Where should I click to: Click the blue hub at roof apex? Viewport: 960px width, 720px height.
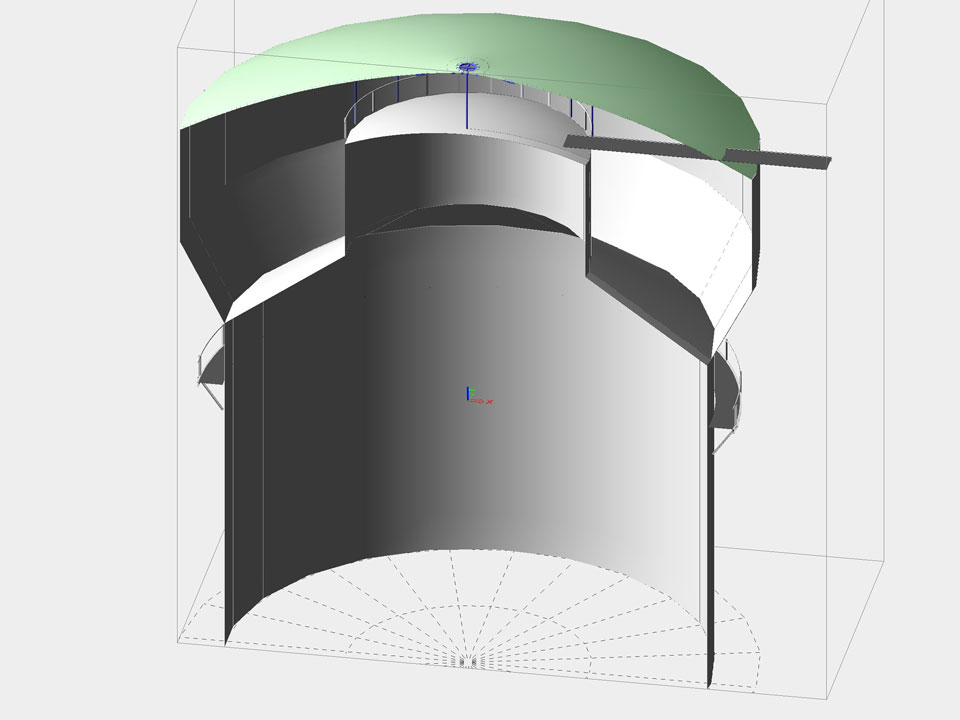coord(468,67)
